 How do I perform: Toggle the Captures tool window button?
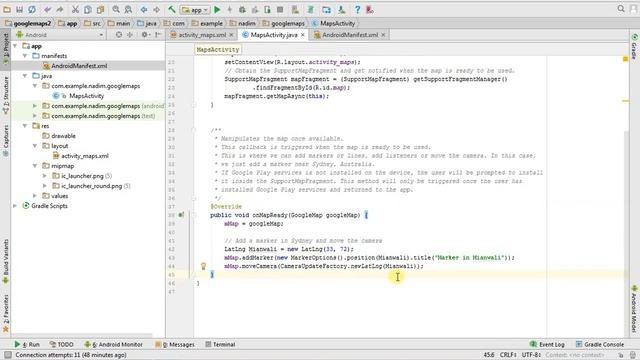pyautogui.click(x=6, y=141)
